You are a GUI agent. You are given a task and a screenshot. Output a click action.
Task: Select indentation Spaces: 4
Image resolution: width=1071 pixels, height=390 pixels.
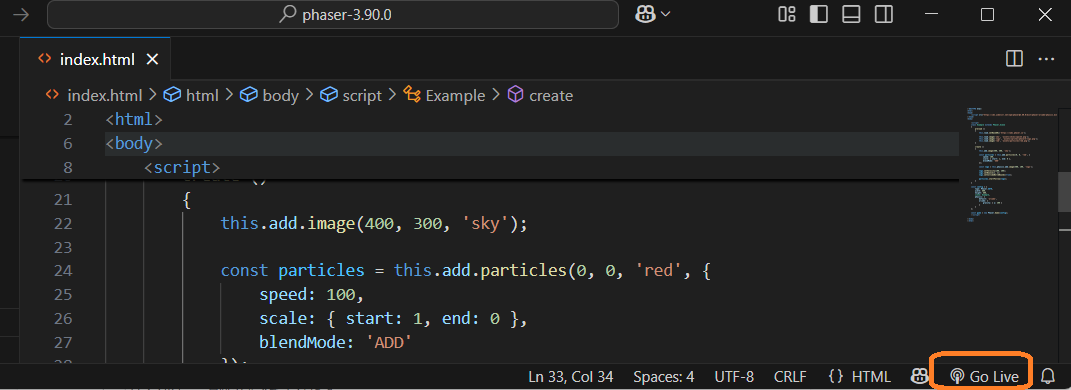pyautogui.click(x=663, y=376)
